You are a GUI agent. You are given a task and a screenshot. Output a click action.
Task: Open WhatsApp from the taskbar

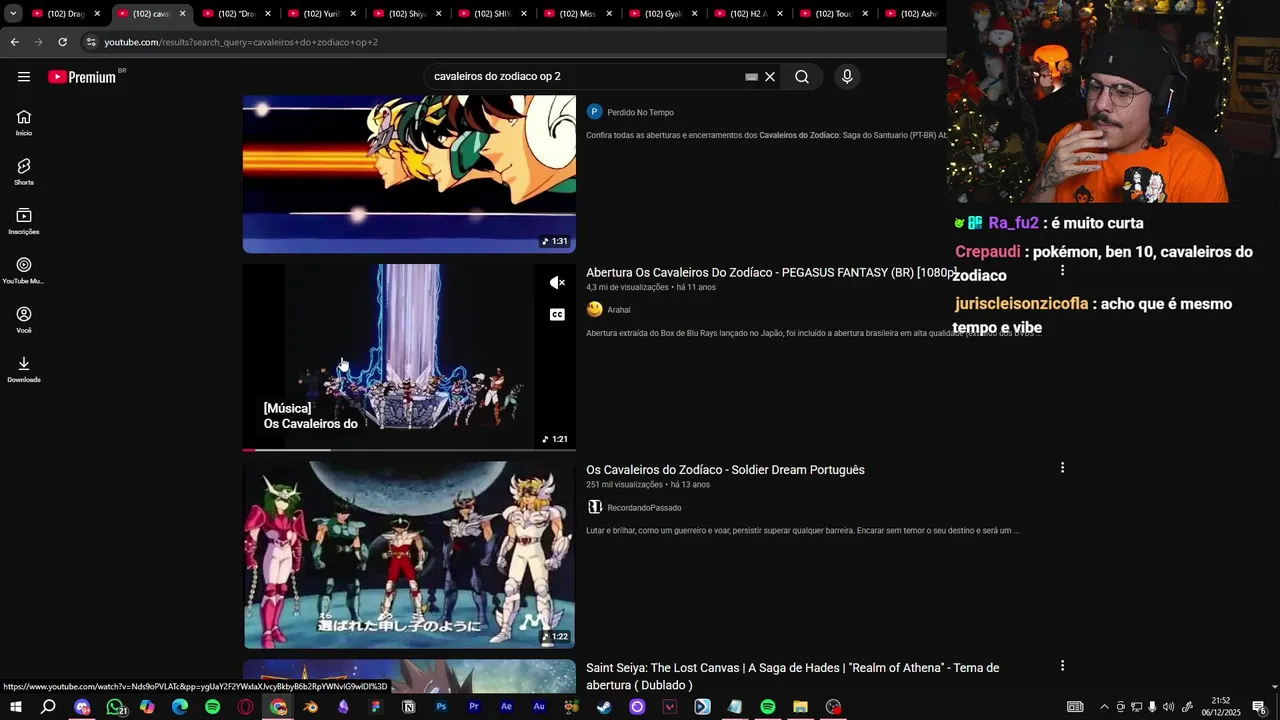(115, 707)
